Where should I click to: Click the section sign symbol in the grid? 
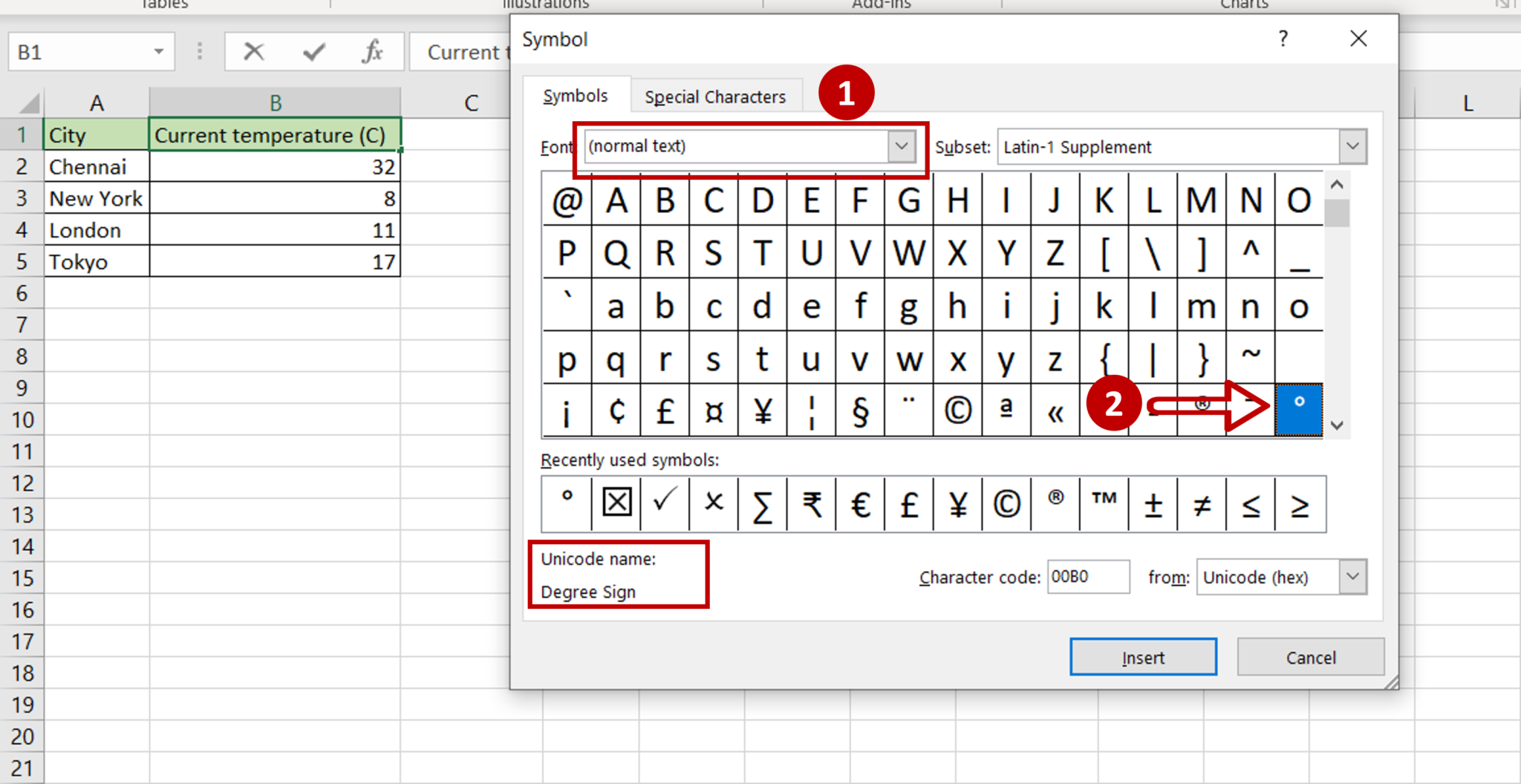pos(859,409)
